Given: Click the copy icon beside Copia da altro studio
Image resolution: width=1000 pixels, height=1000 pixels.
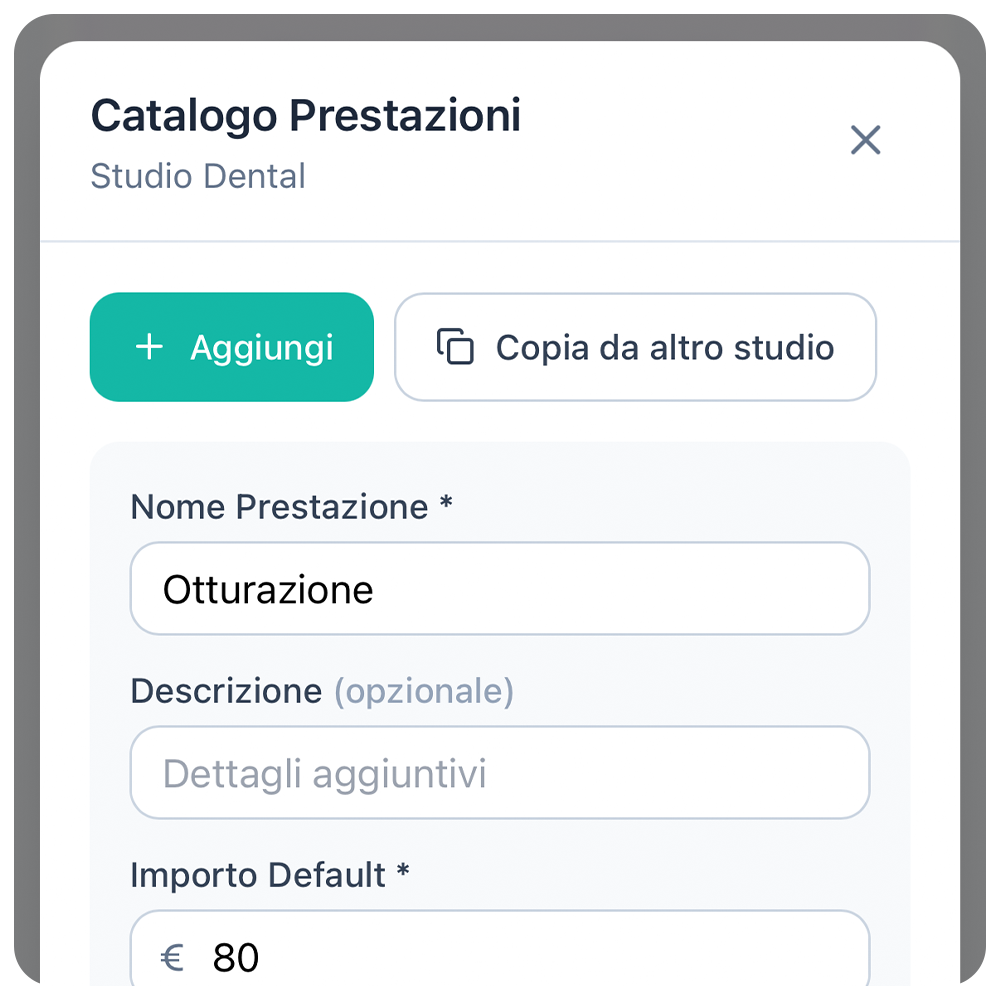Looking at the screenshot, I should (x=455, y=347).
